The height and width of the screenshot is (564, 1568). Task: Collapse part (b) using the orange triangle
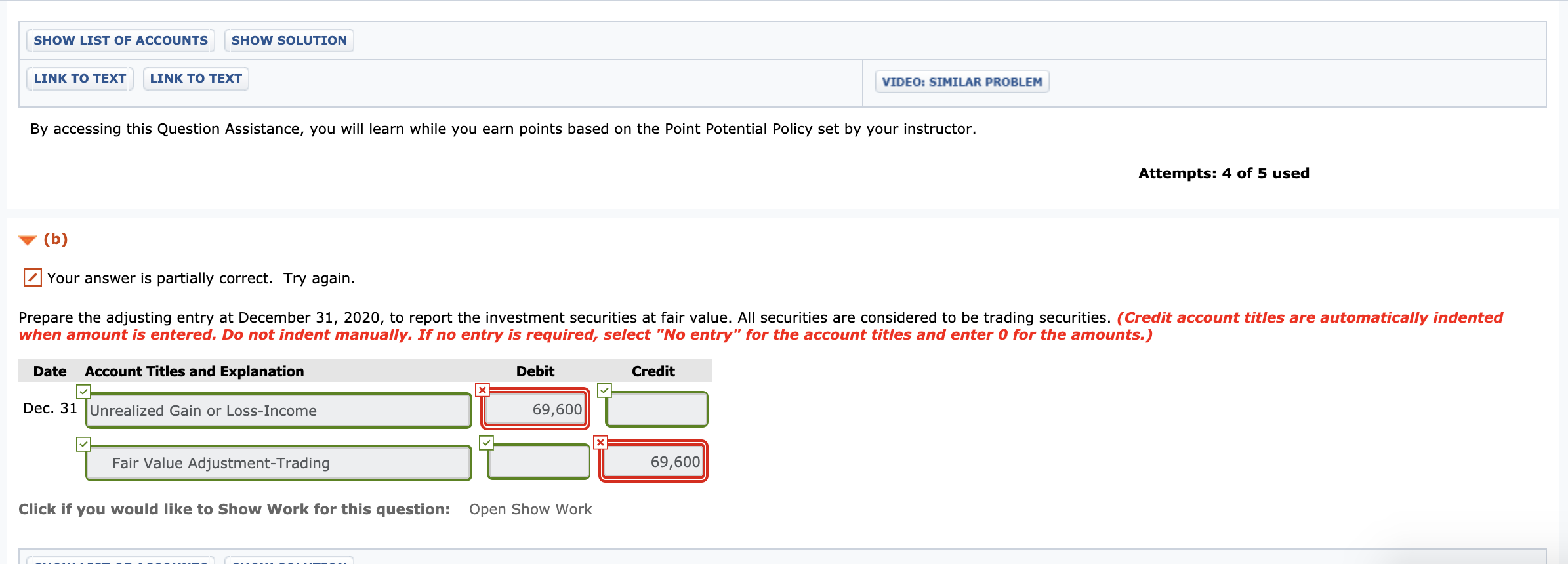pos(26,239)
